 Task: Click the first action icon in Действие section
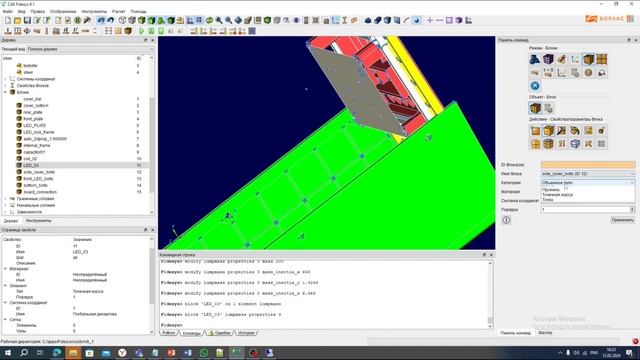click(x=535, y=131)
